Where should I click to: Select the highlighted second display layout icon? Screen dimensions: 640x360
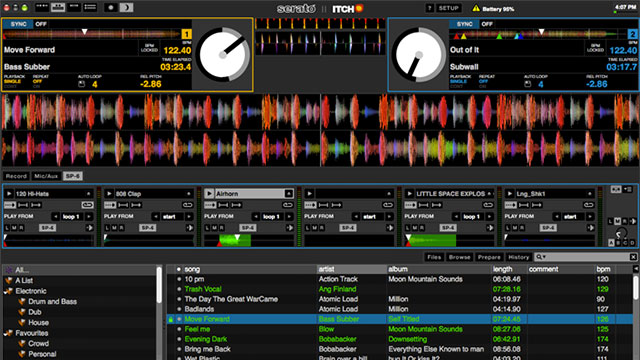coord(58,7)
